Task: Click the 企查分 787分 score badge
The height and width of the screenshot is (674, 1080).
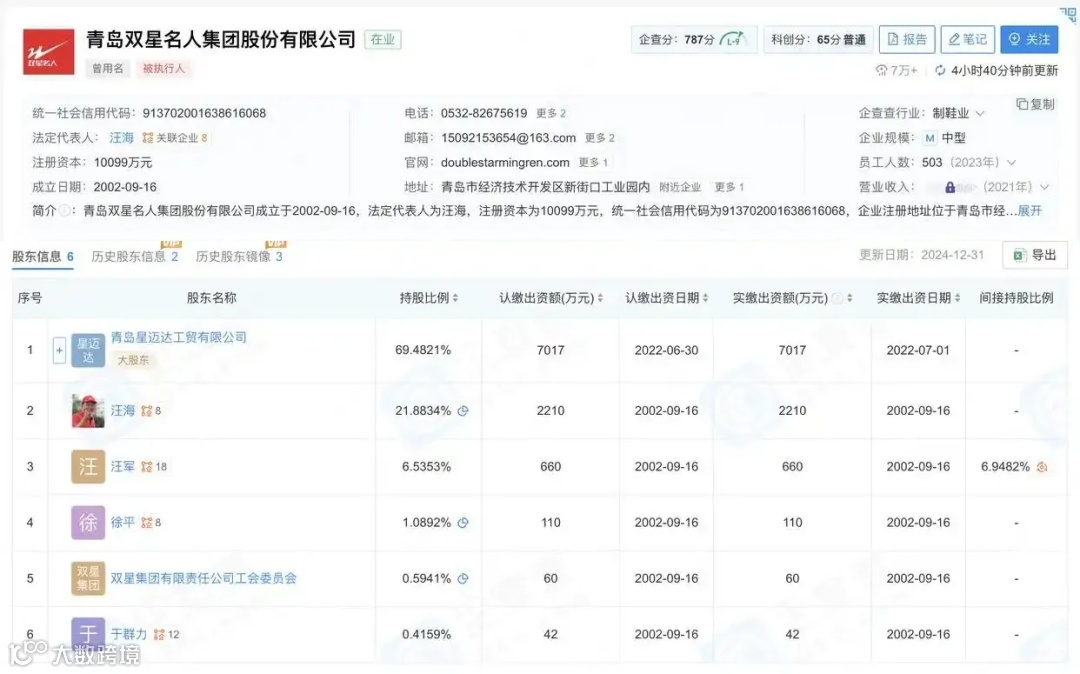Action: pos(694,39)
